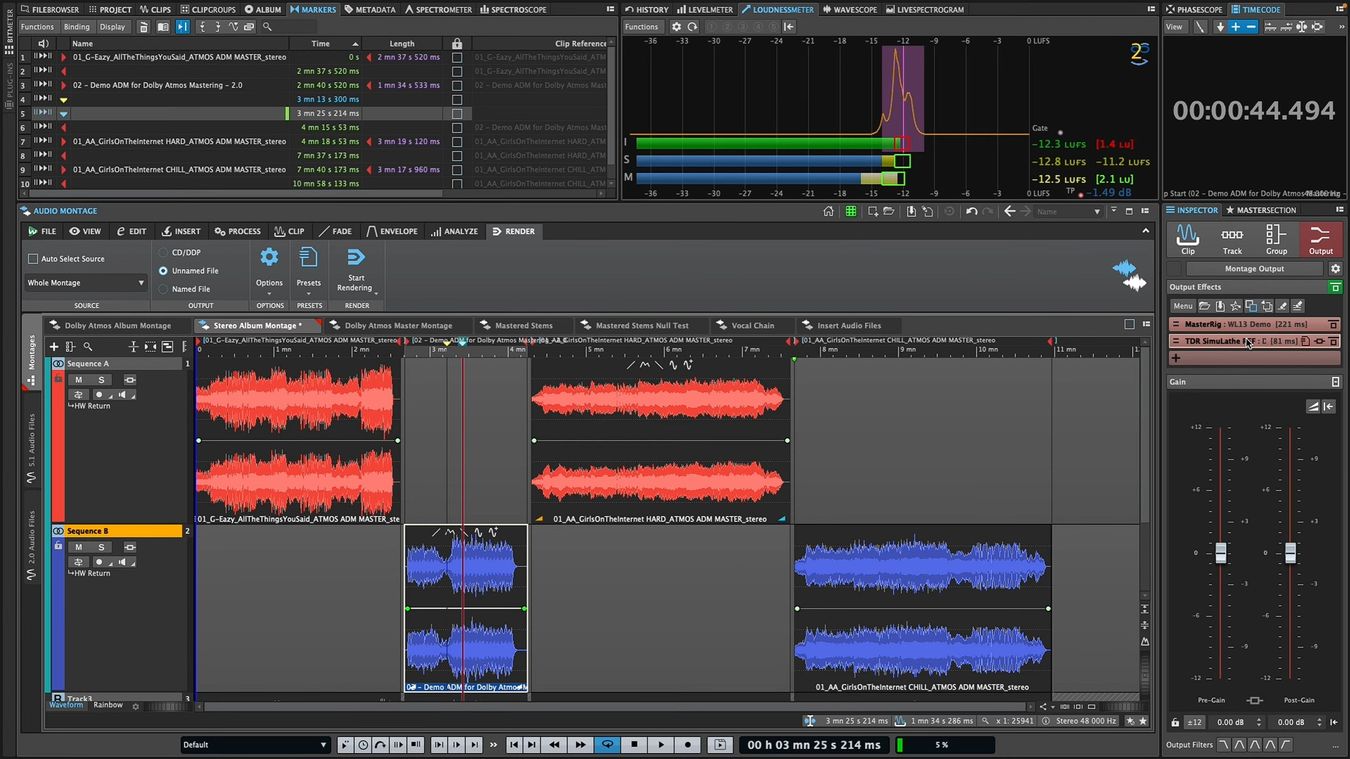Click the Presets icon in the Render ribbon
The image size is (1350, 759).
308,257
